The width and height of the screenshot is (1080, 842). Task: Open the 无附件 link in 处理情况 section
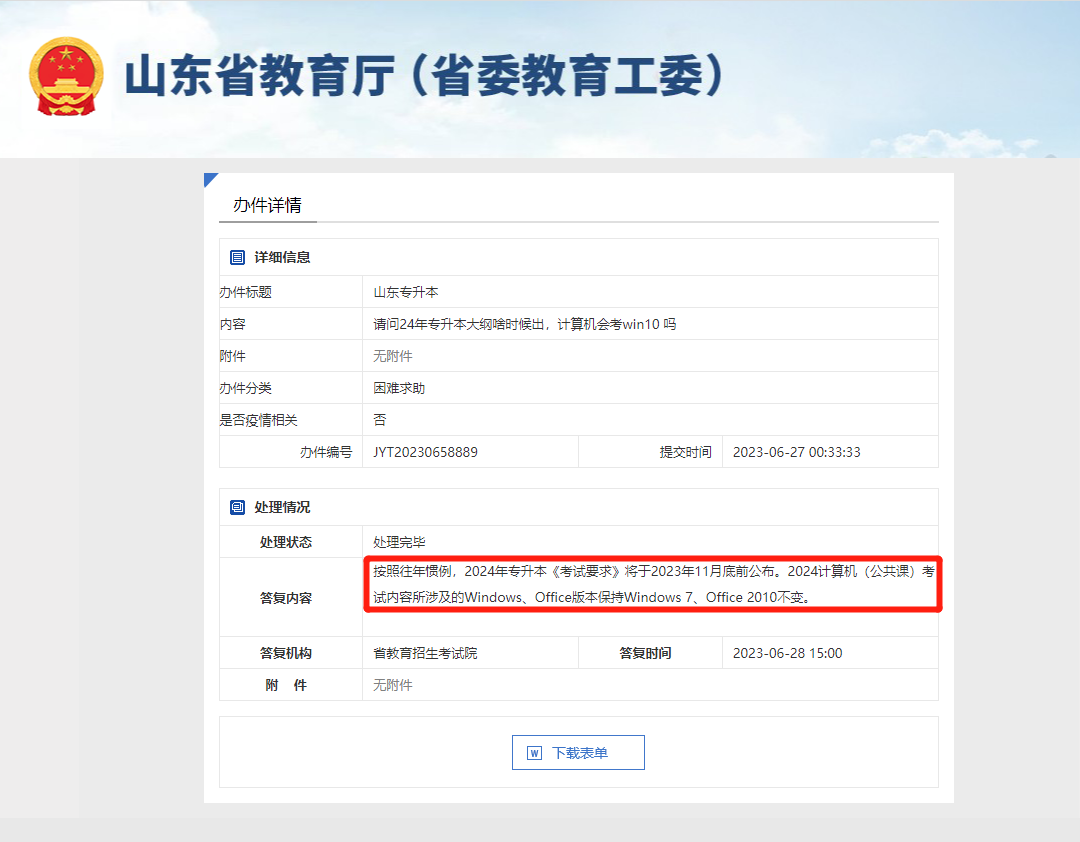[x=391, y=685]
